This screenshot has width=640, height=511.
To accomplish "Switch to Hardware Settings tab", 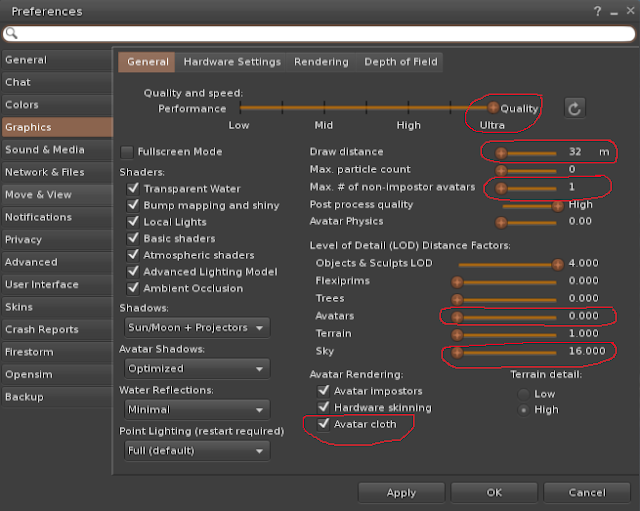I will (232, 62).
